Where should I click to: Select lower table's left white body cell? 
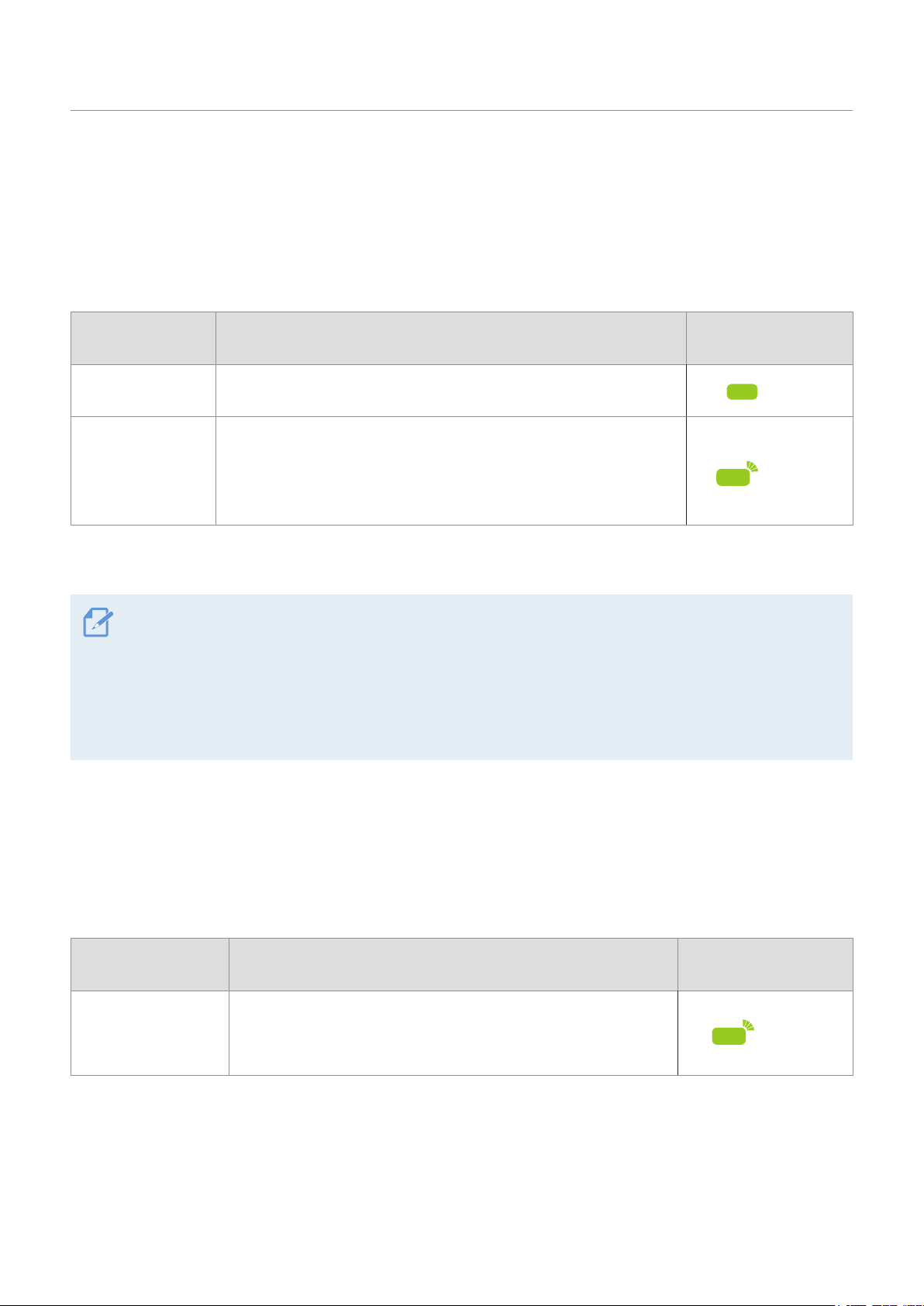click(150, 1033)
